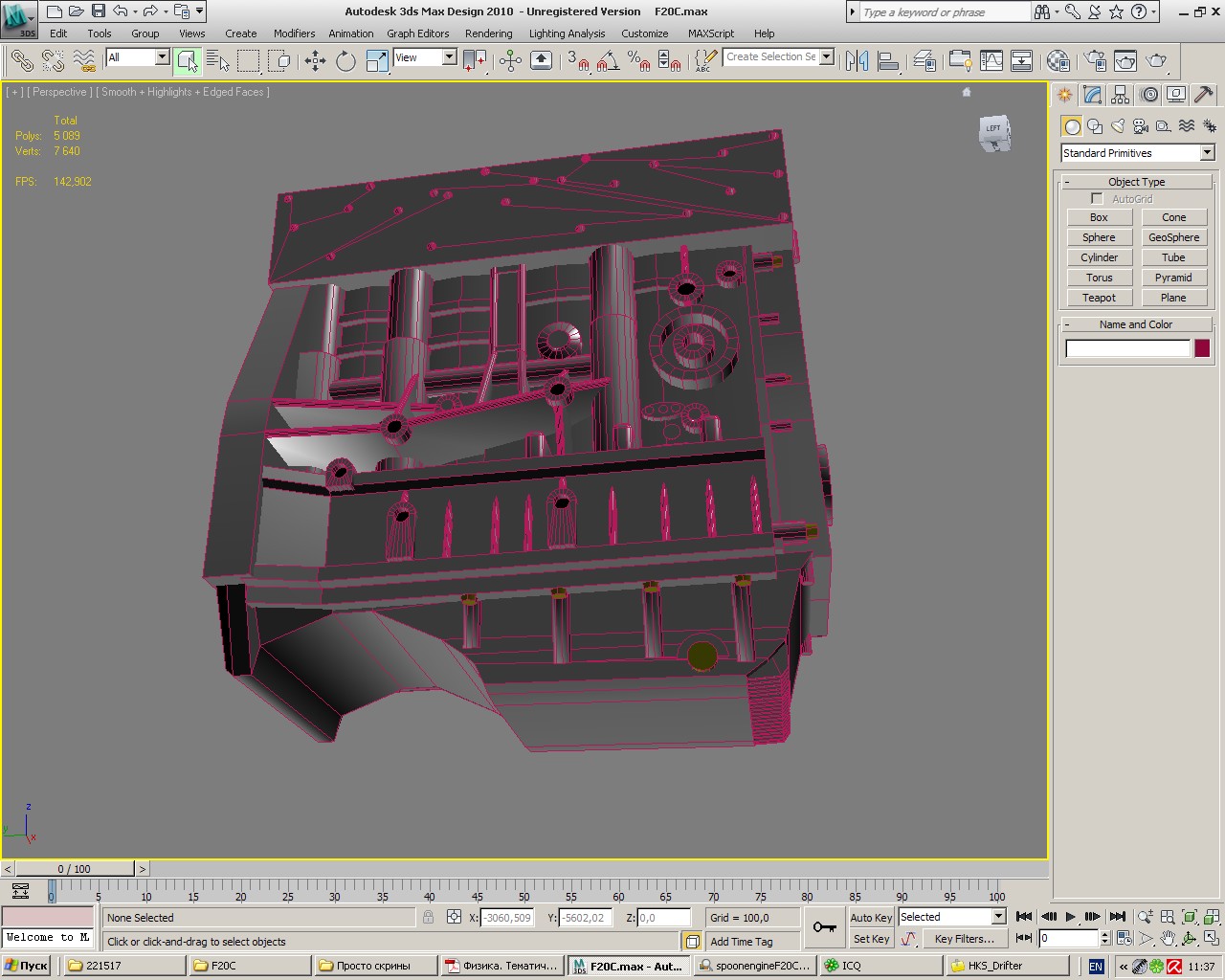Image resolution: width=1225 pixels, height=980 pixels.
Task: Collapse the Name and Color rollout
Action: (x=1137, y=324)
